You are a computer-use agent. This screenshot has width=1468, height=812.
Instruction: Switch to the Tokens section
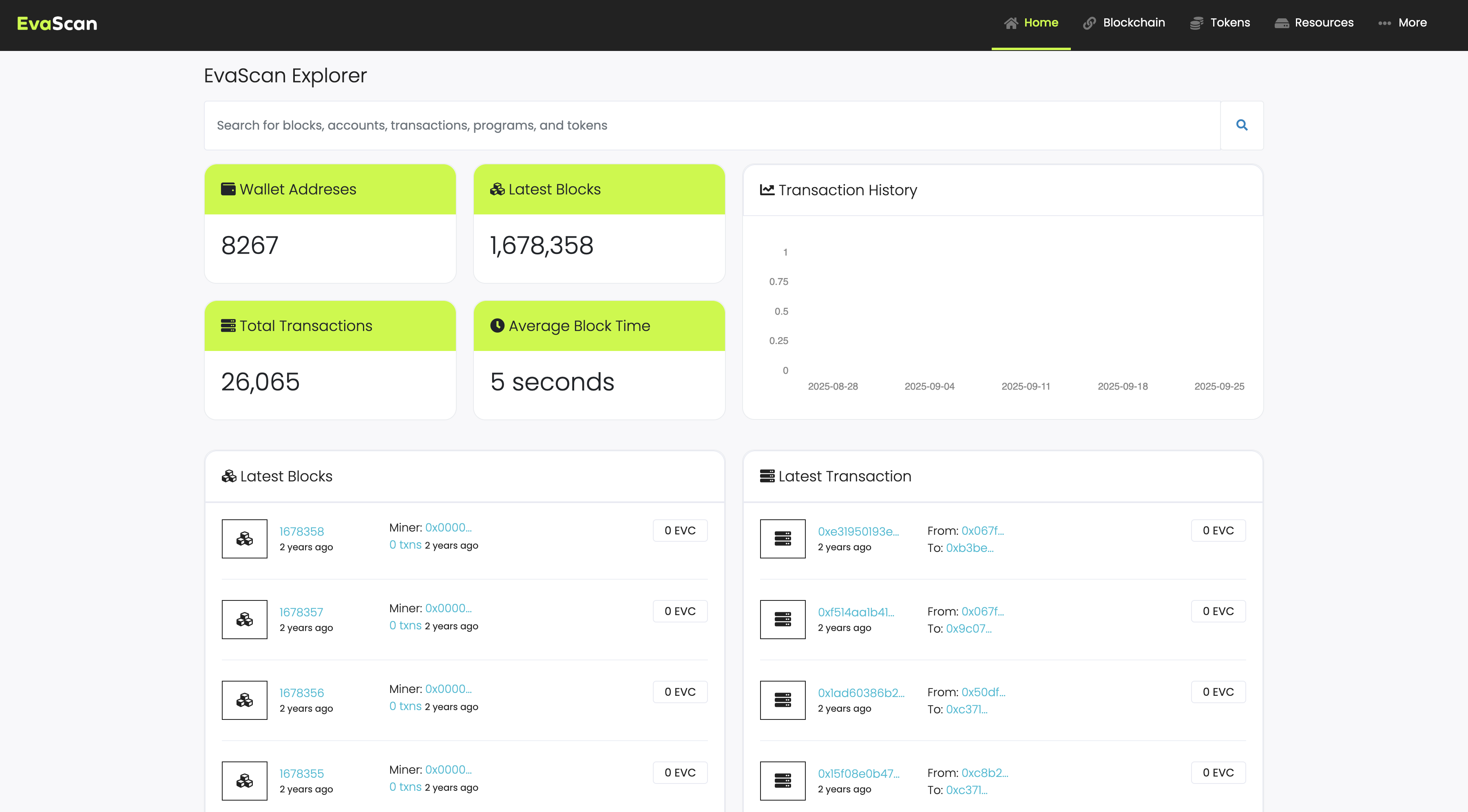coord(1220,23)
